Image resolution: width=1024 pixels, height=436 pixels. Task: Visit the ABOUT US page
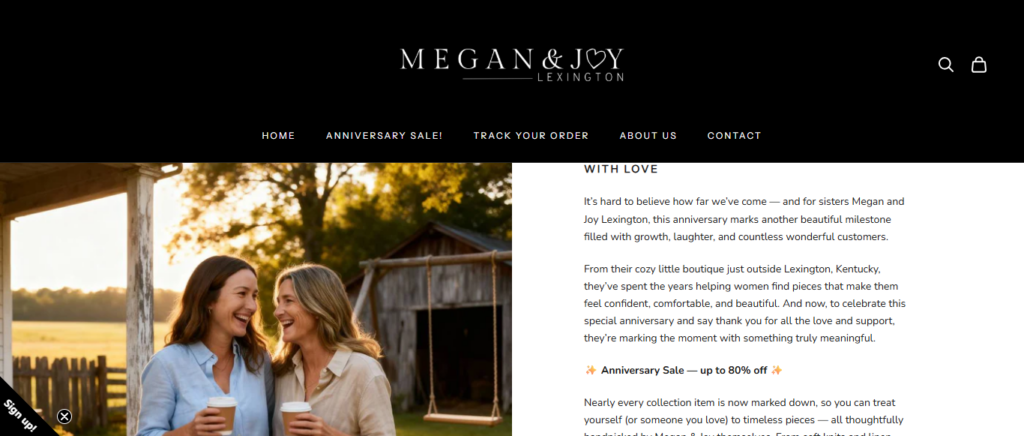pyautogui.click(x=648, y=136)
